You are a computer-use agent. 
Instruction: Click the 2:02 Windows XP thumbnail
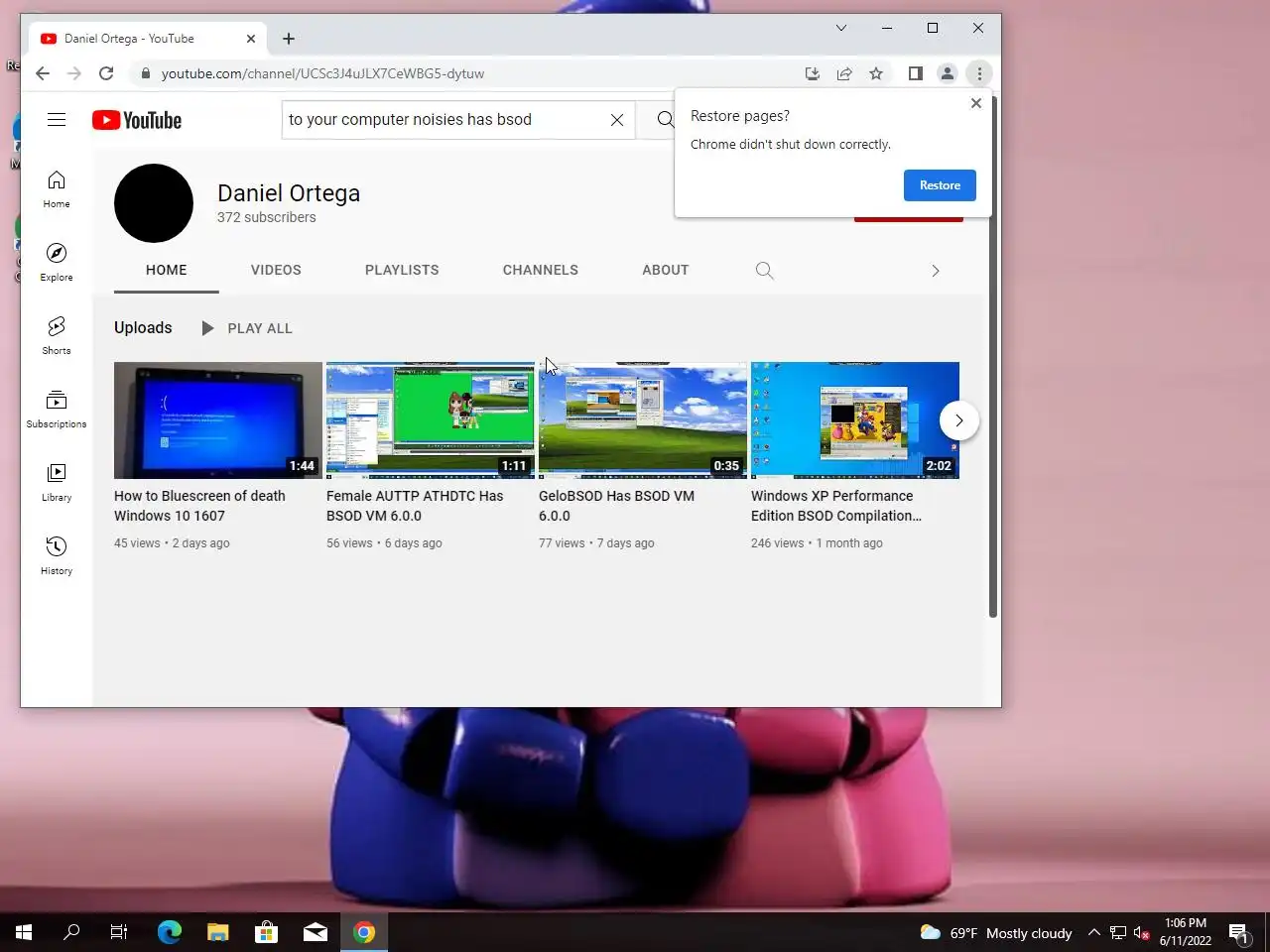tap(854, 420)
